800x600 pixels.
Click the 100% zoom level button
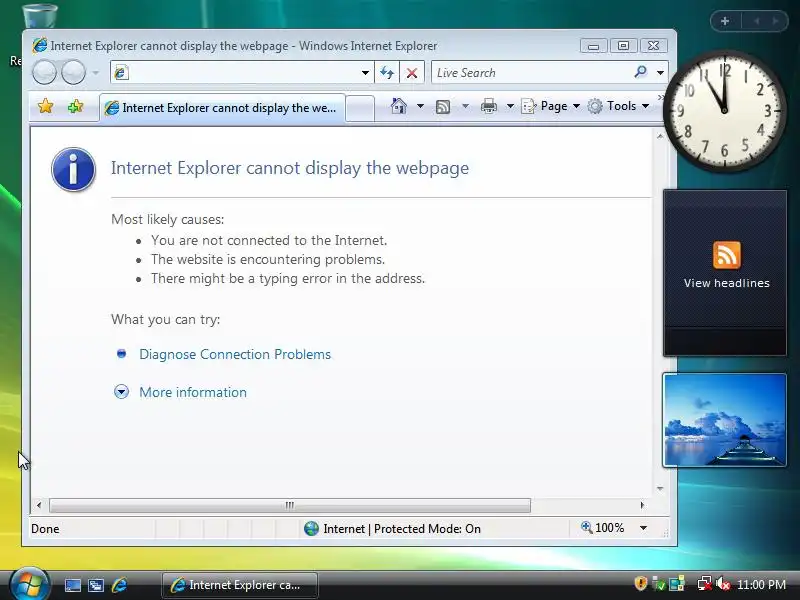[x=603, y=528]
